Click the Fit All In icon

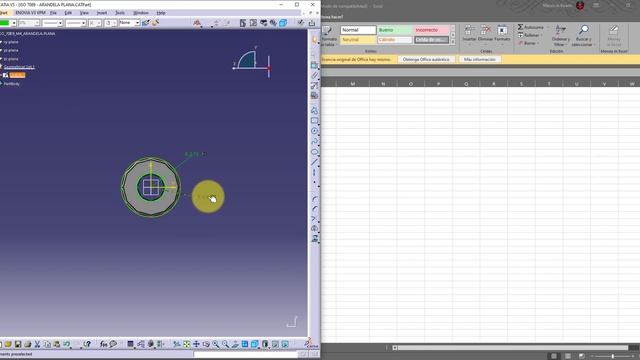(x=187, y=344)
